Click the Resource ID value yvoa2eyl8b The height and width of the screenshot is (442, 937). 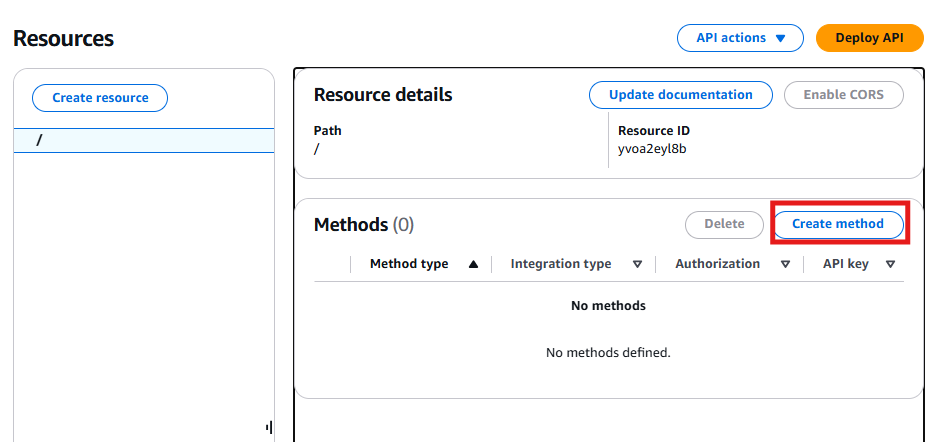652,149
